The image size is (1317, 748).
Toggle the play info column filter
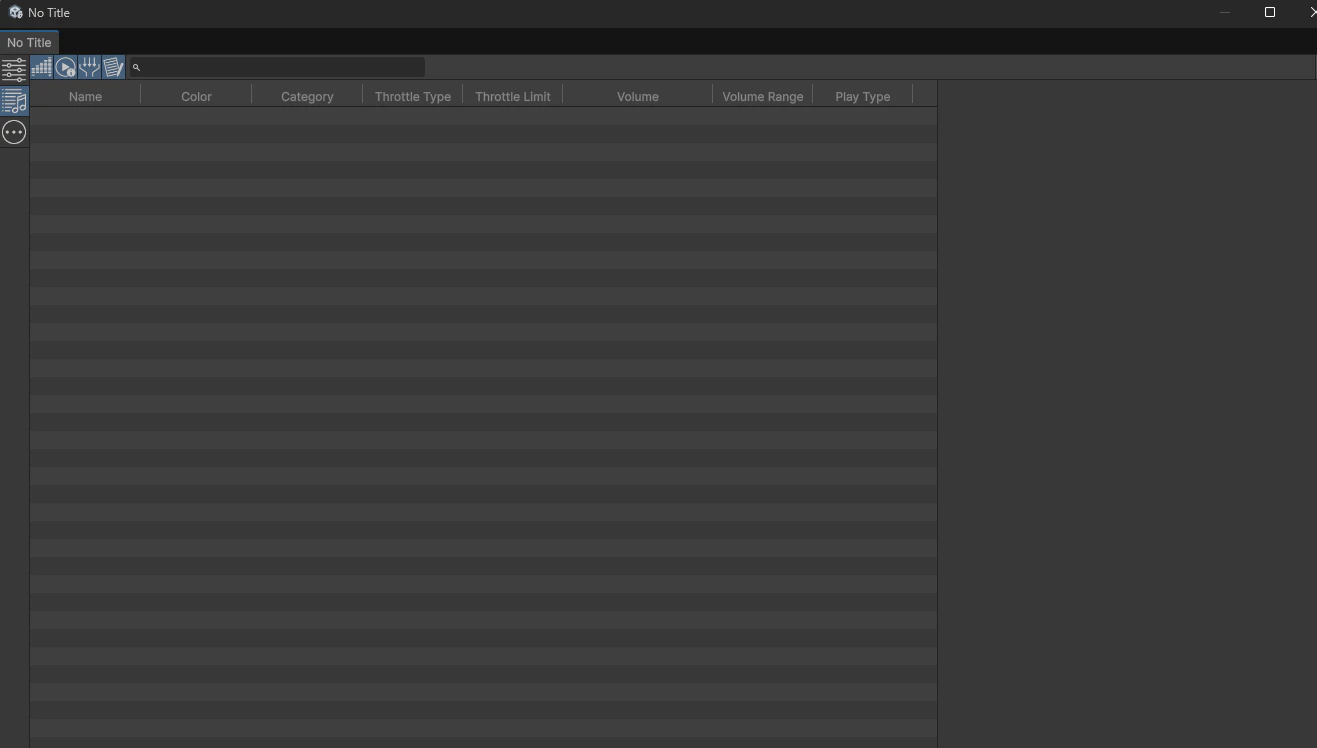[x=65, y=67]
